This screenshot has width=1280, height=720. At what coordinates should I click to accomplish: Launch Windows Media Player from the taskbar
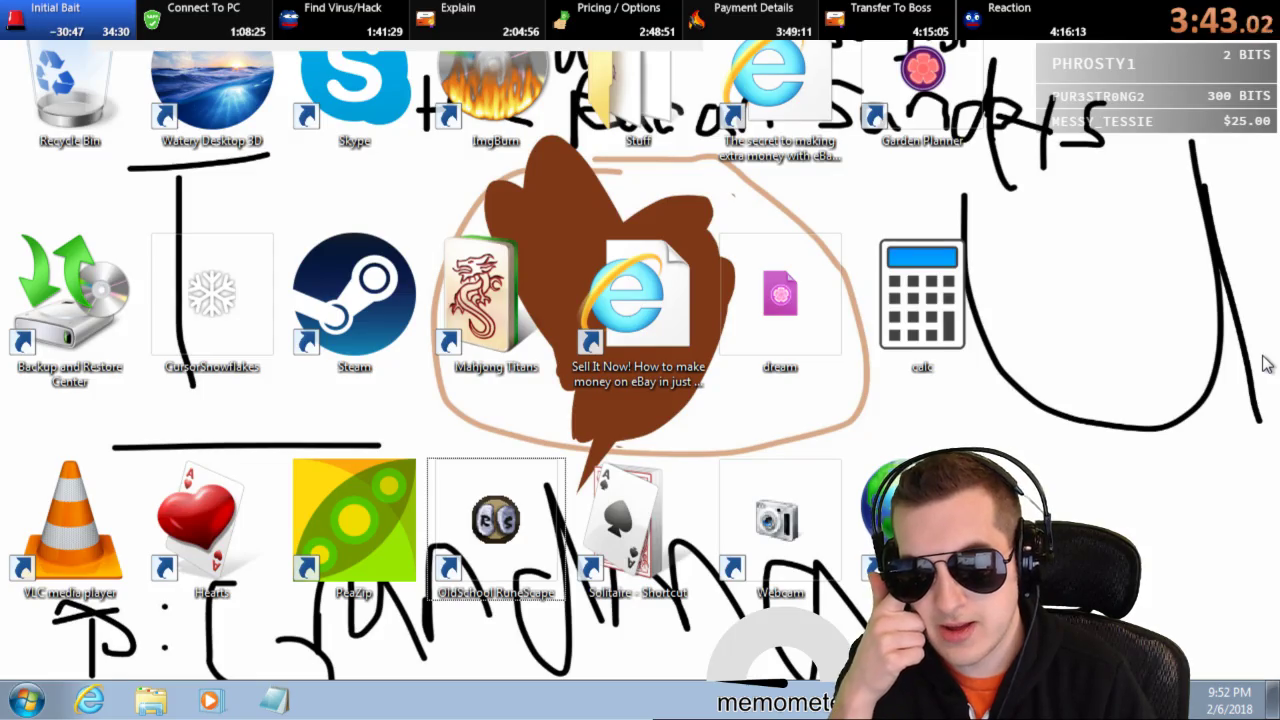click(211, 700)
